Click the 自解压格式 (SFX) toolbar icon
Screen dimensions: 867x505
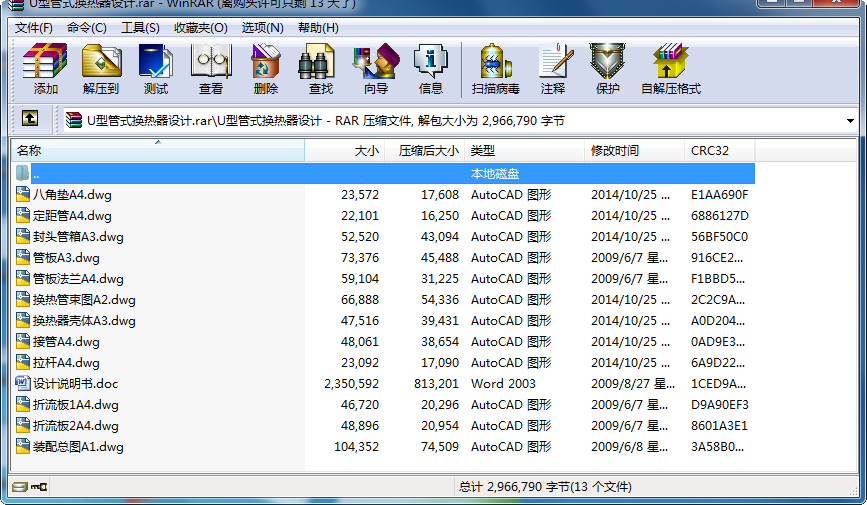(670, 60)
